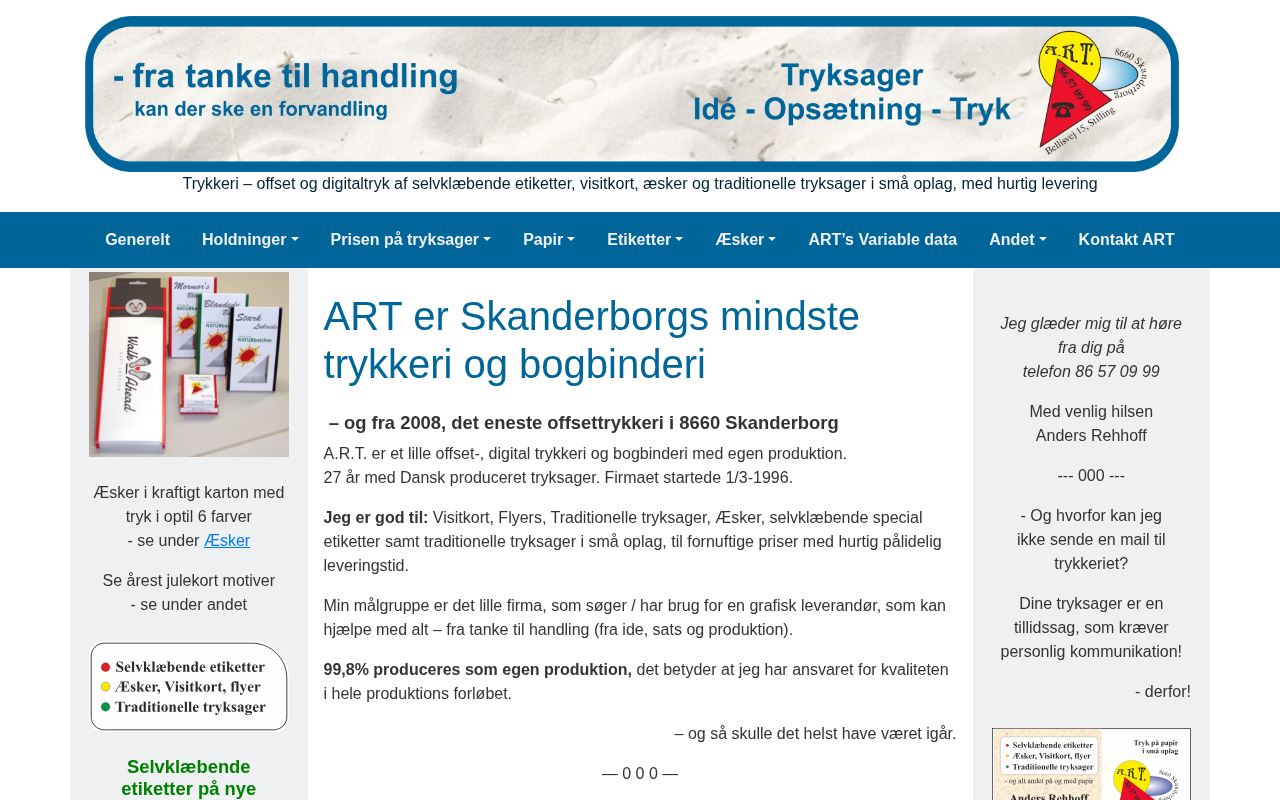Select the subheading about 8660 Skanderborg offsettrykkeri
The image size is (1280, 800).
point(584,423)
